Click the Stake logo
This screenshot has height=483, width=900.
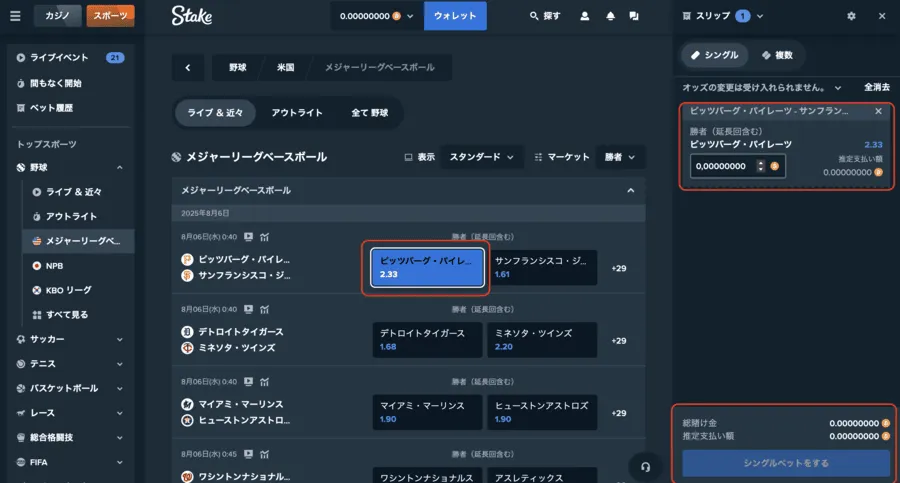click(x=192, y=16)
